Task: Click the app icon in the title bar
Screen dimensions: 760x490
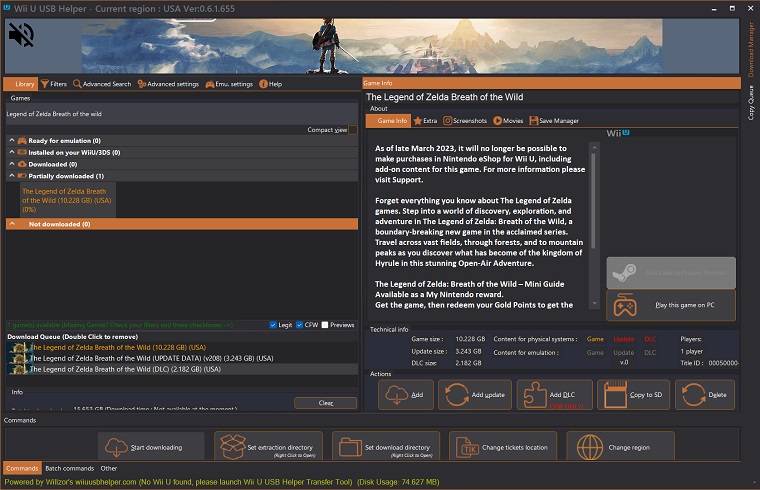Action: point(6,7)
